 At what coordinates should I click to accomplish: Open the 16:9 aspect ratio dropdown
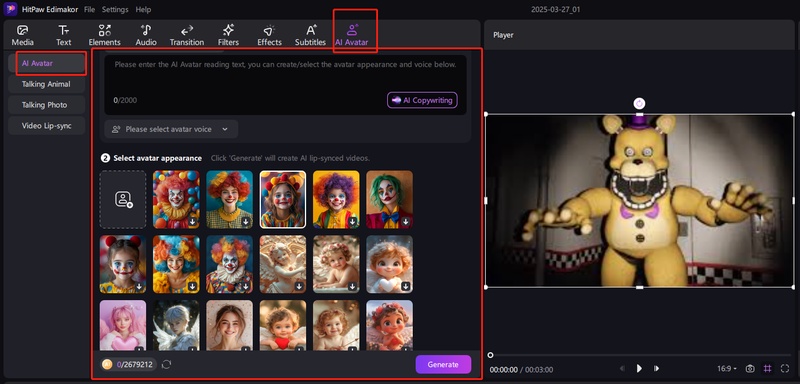[x=727, y=368]
